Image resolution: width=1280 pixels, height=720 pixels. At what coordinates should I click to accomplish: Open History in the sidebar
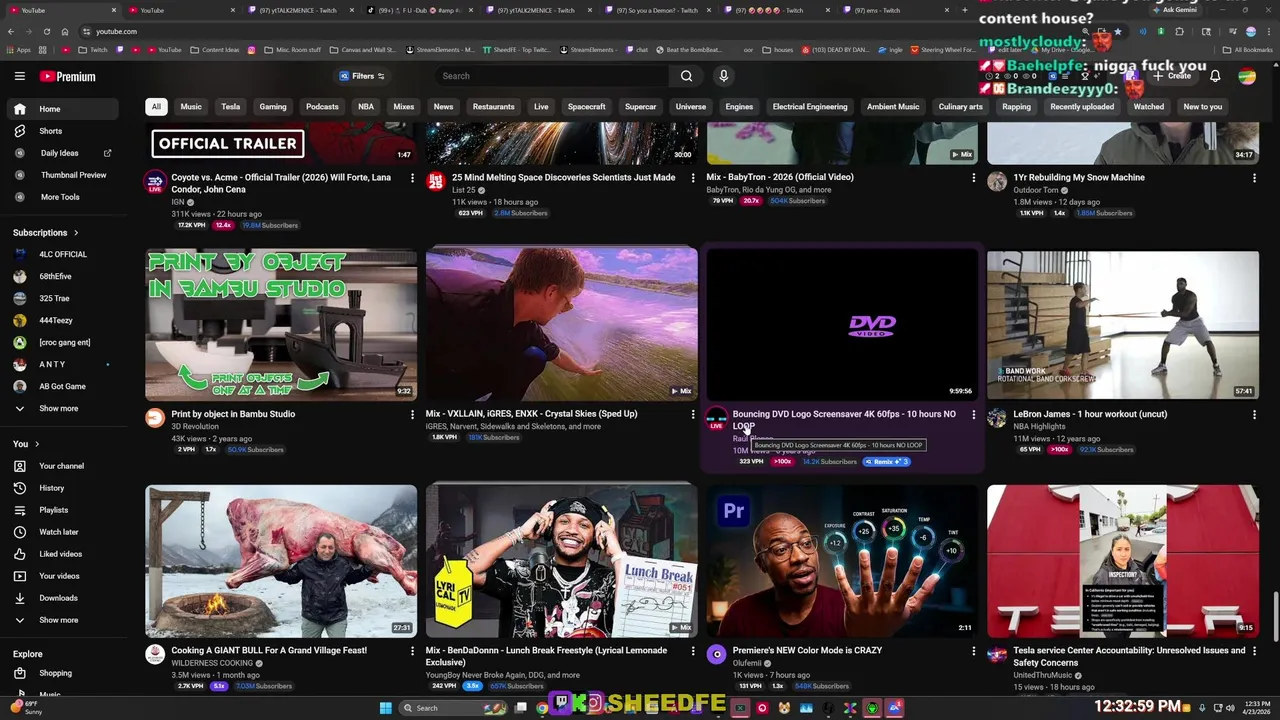click(62, 488)
